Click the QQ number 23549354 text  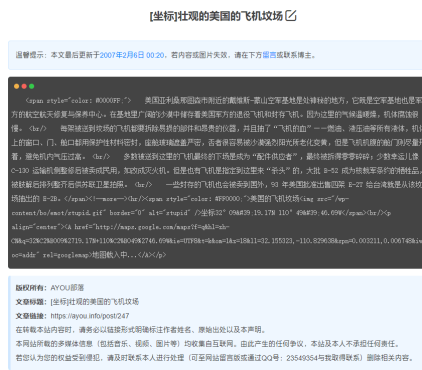[302, 358]
